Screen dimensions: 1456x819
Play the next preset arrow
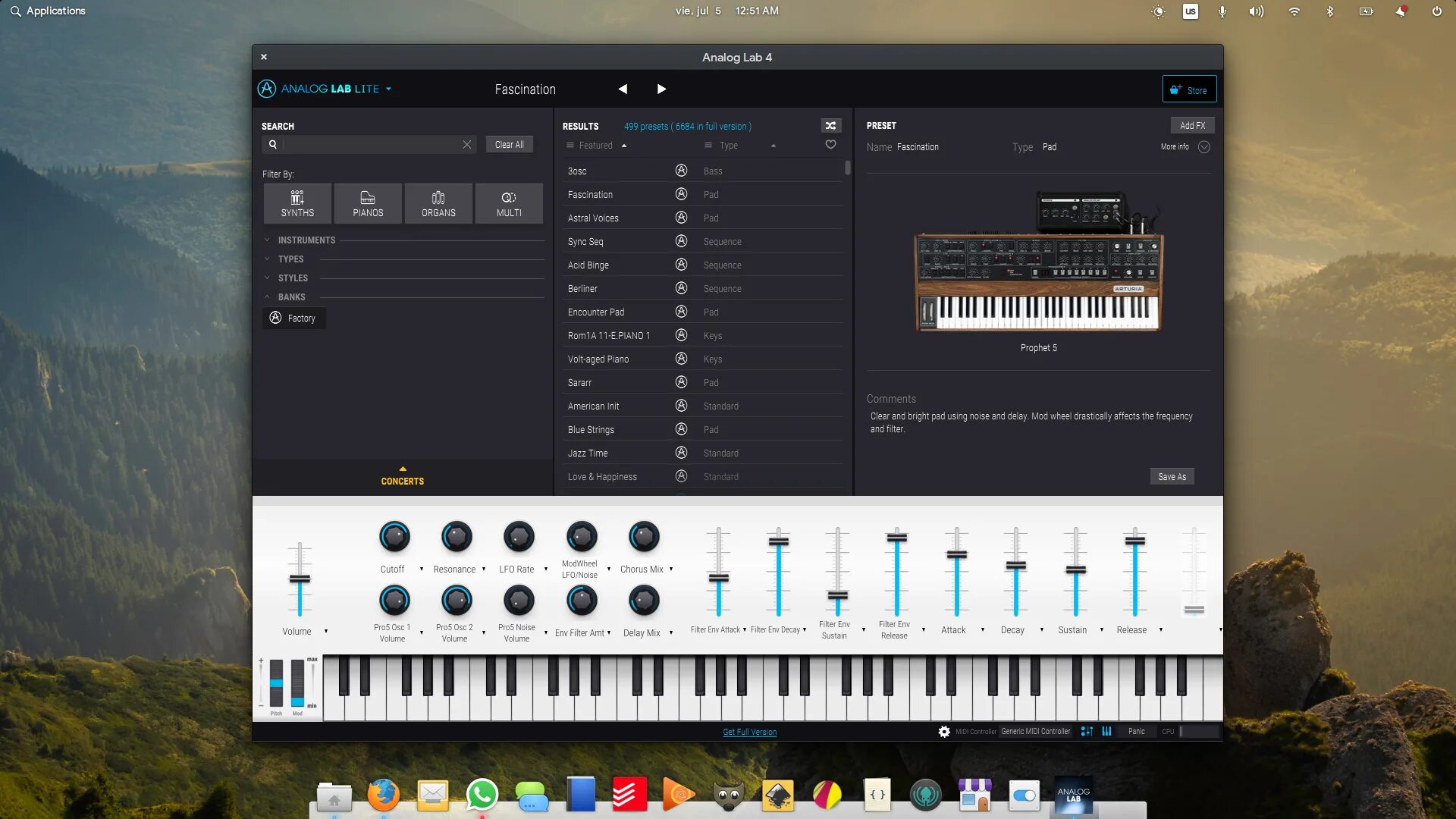tap(661, 89)
